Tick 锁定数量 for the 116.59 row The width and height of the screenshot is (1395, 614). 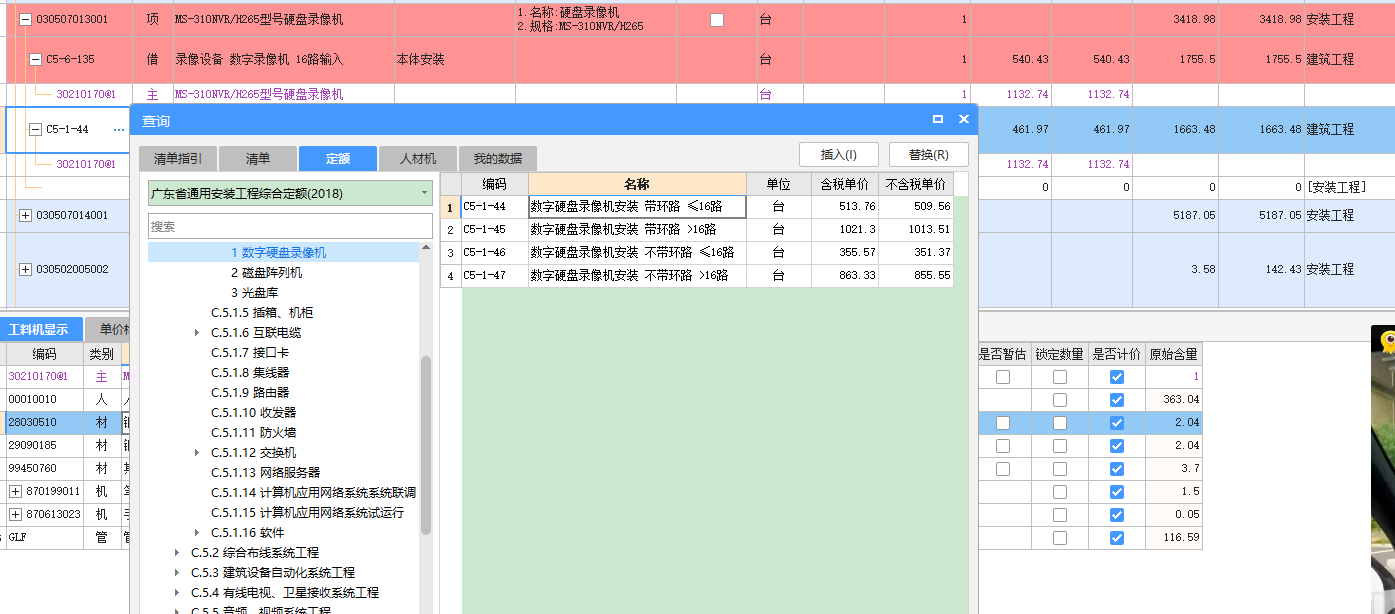click(x=1060, y=538)
